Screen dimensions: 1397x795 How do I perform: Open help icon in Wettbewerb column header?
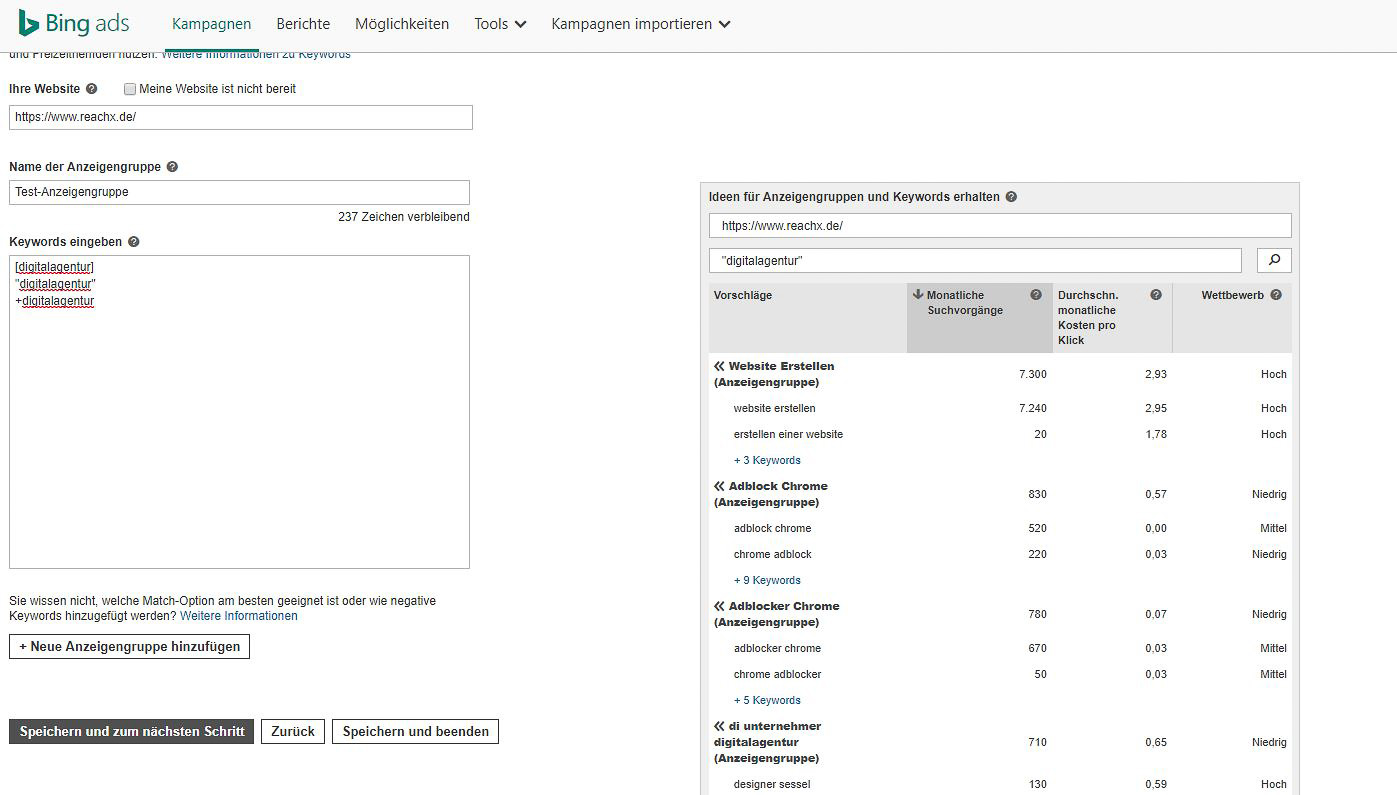[1276, 295]
